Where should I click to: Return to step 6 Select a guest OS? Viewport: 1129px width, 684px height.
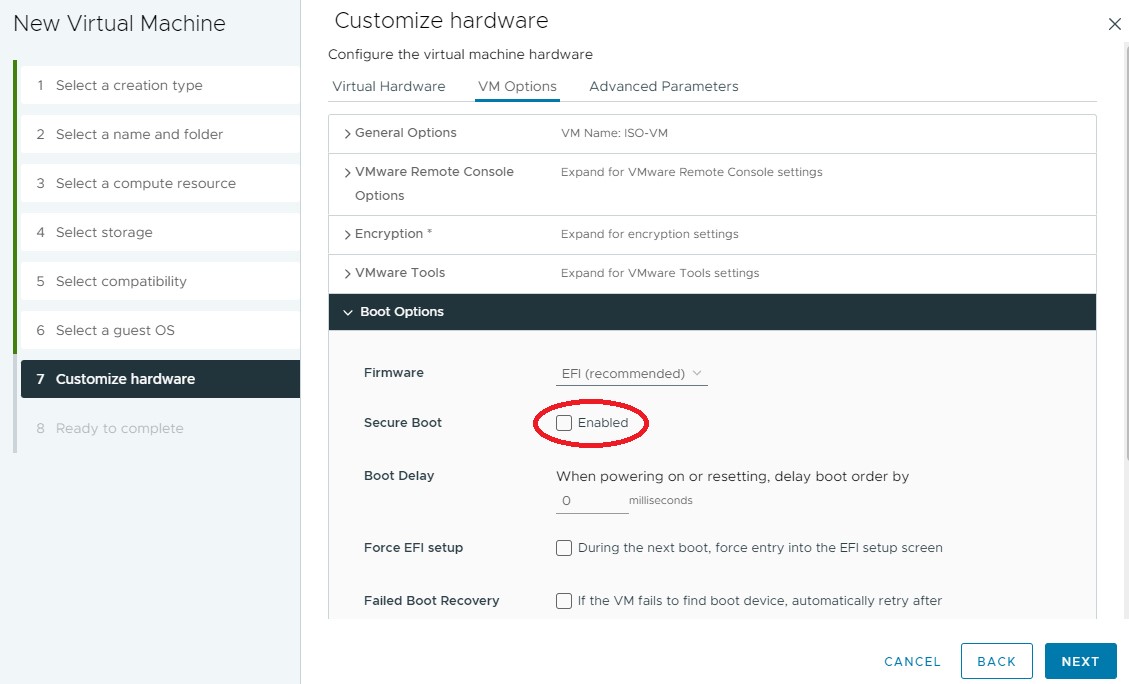[115, 330]
